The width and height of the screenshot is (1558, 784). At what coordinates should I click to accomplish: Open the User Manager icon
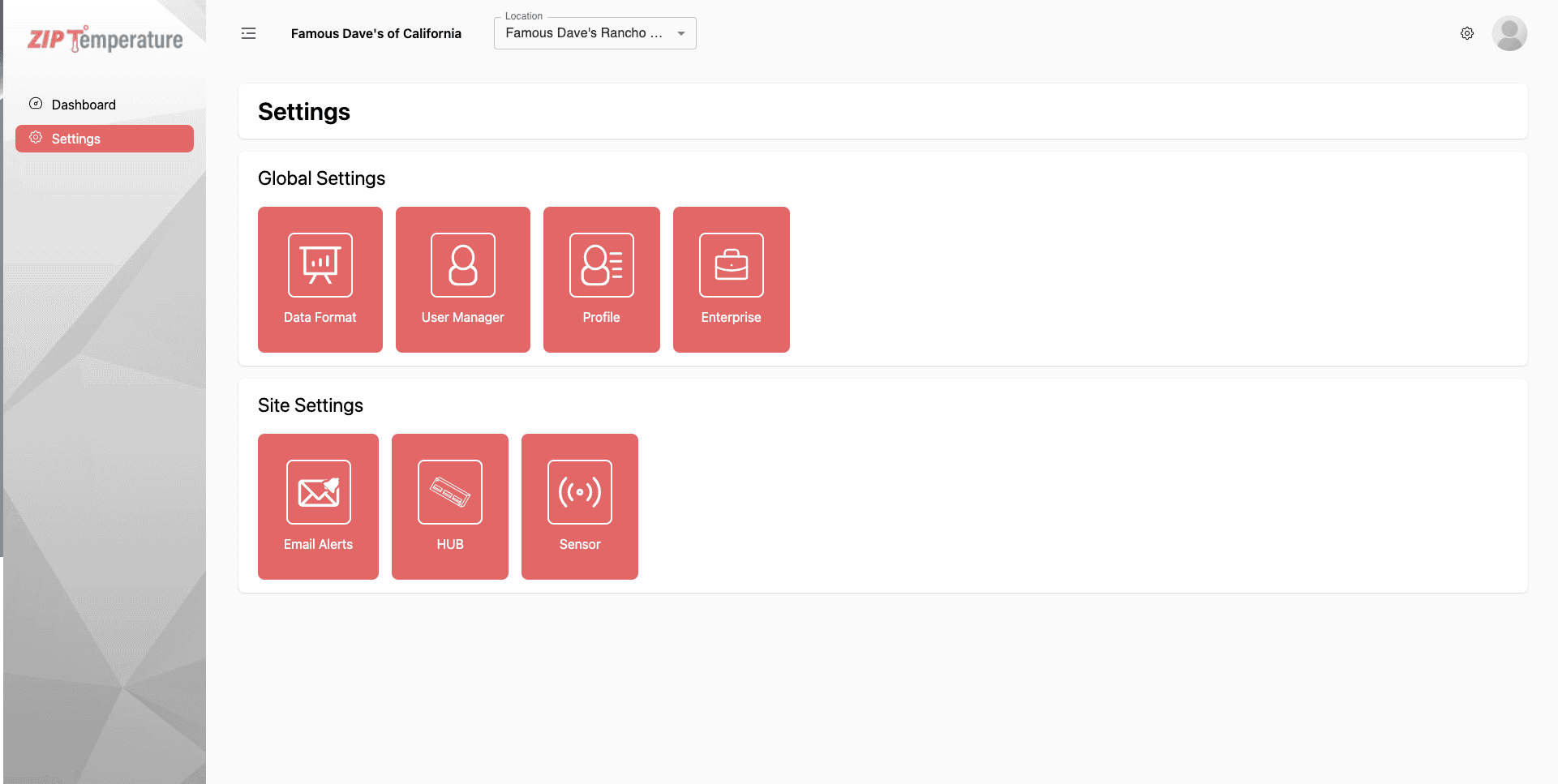462,265
